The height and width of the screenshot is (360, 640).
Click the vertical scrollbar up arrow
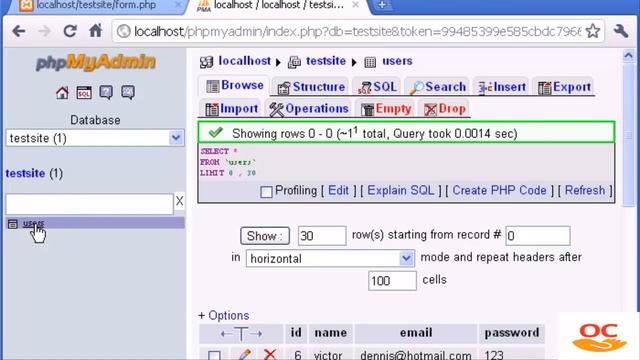[629, 56]
